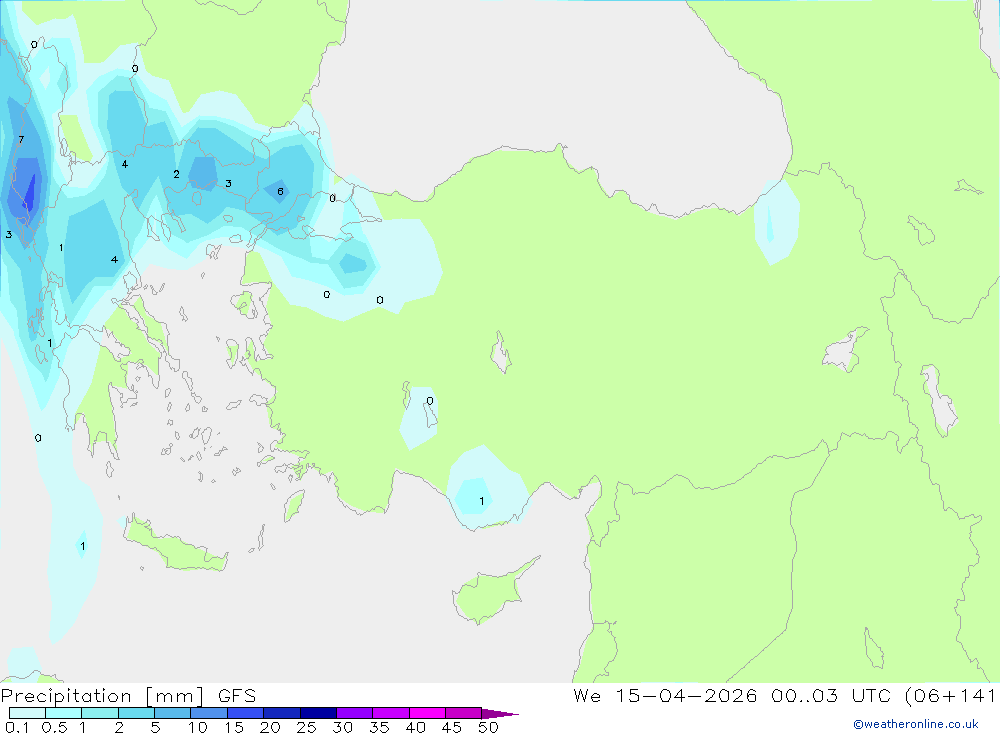This screenshot has width=1000, height=733.
Task: Click the 45 to 50 mm legend swatch
Action: 464,713
